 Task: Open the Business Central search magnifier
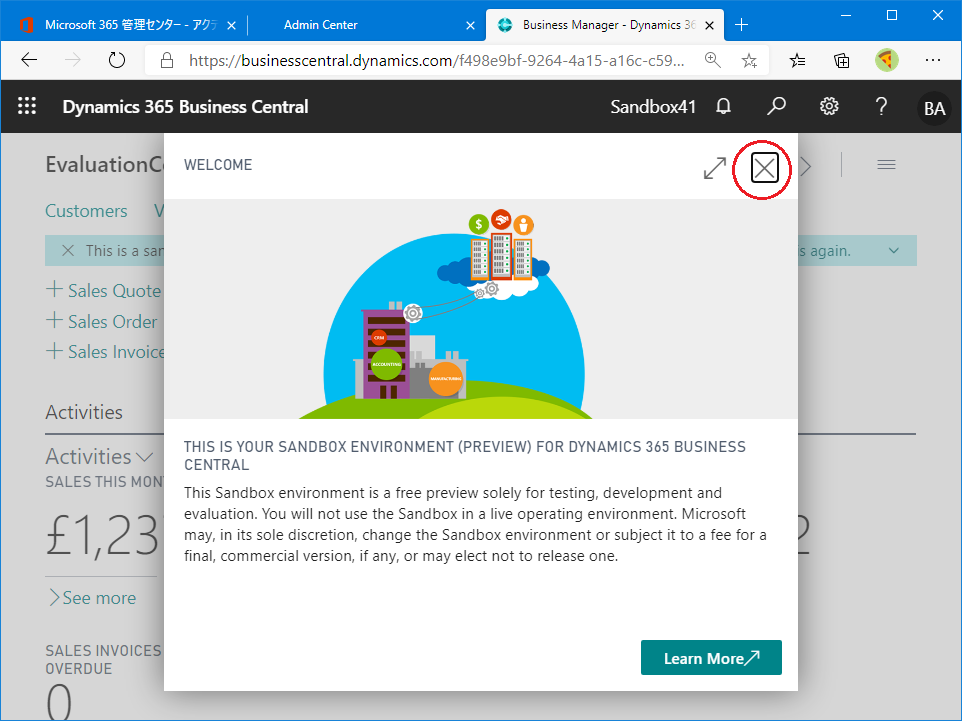[x=776, y=106]
